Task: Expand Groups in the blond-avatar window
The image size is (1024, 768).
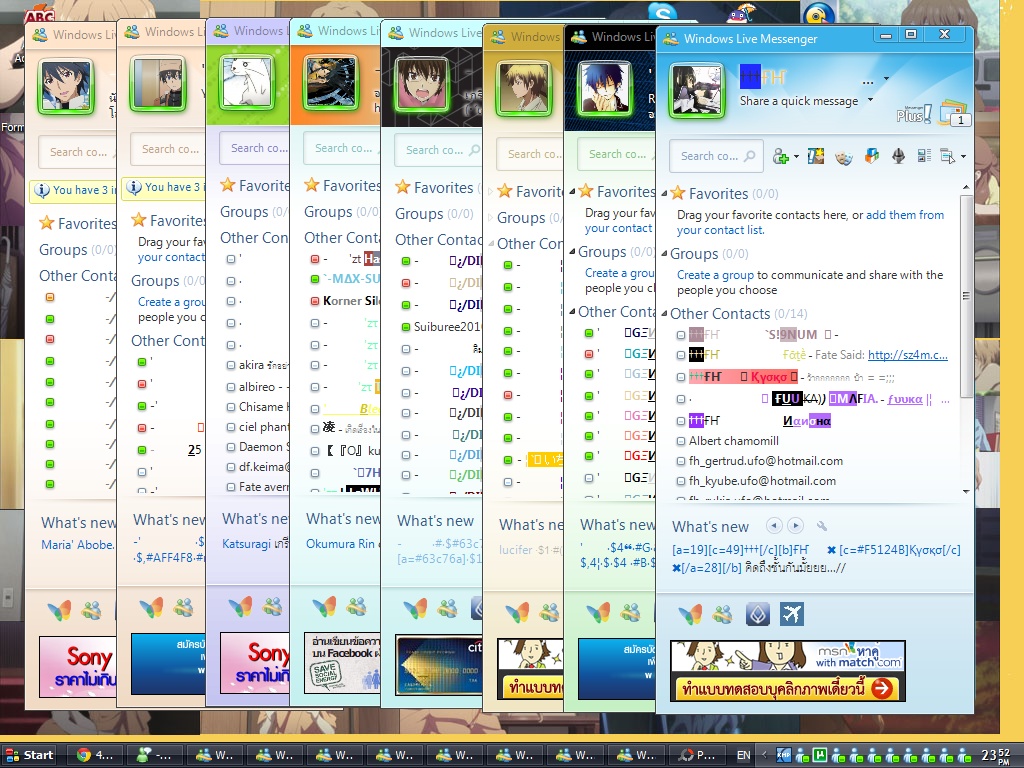Action: (x=491, y=217)
